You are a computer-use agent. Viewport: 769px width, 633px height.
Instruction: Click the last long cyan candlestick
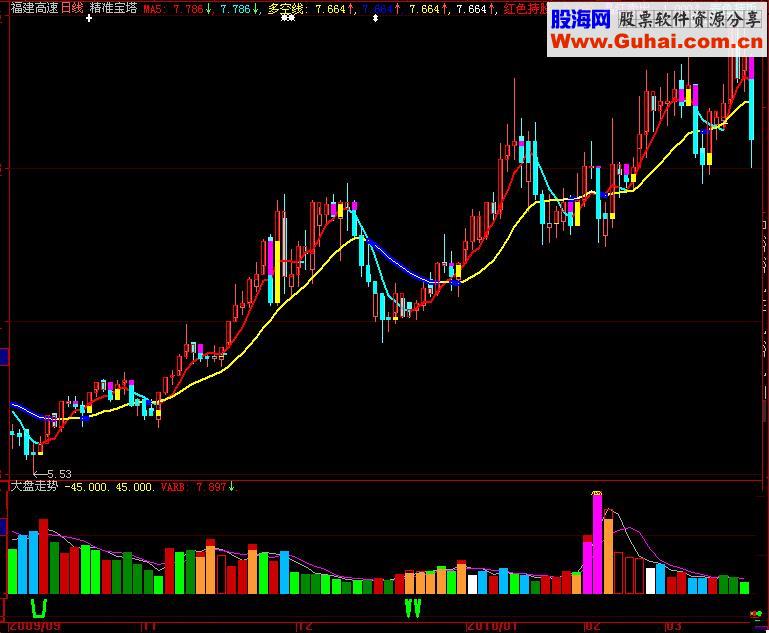click(751, 109)
